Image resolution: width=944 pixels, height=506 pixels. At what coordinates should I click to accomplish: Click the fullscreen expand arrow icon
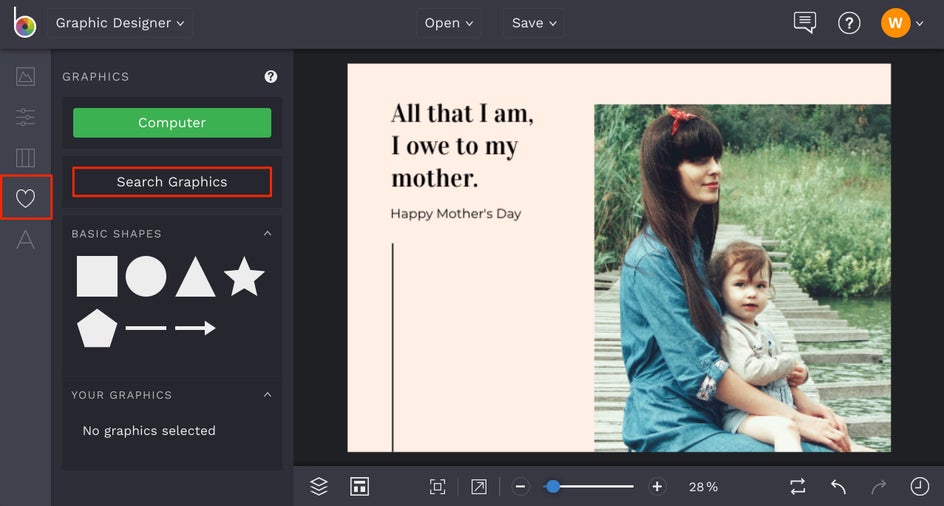479,487
